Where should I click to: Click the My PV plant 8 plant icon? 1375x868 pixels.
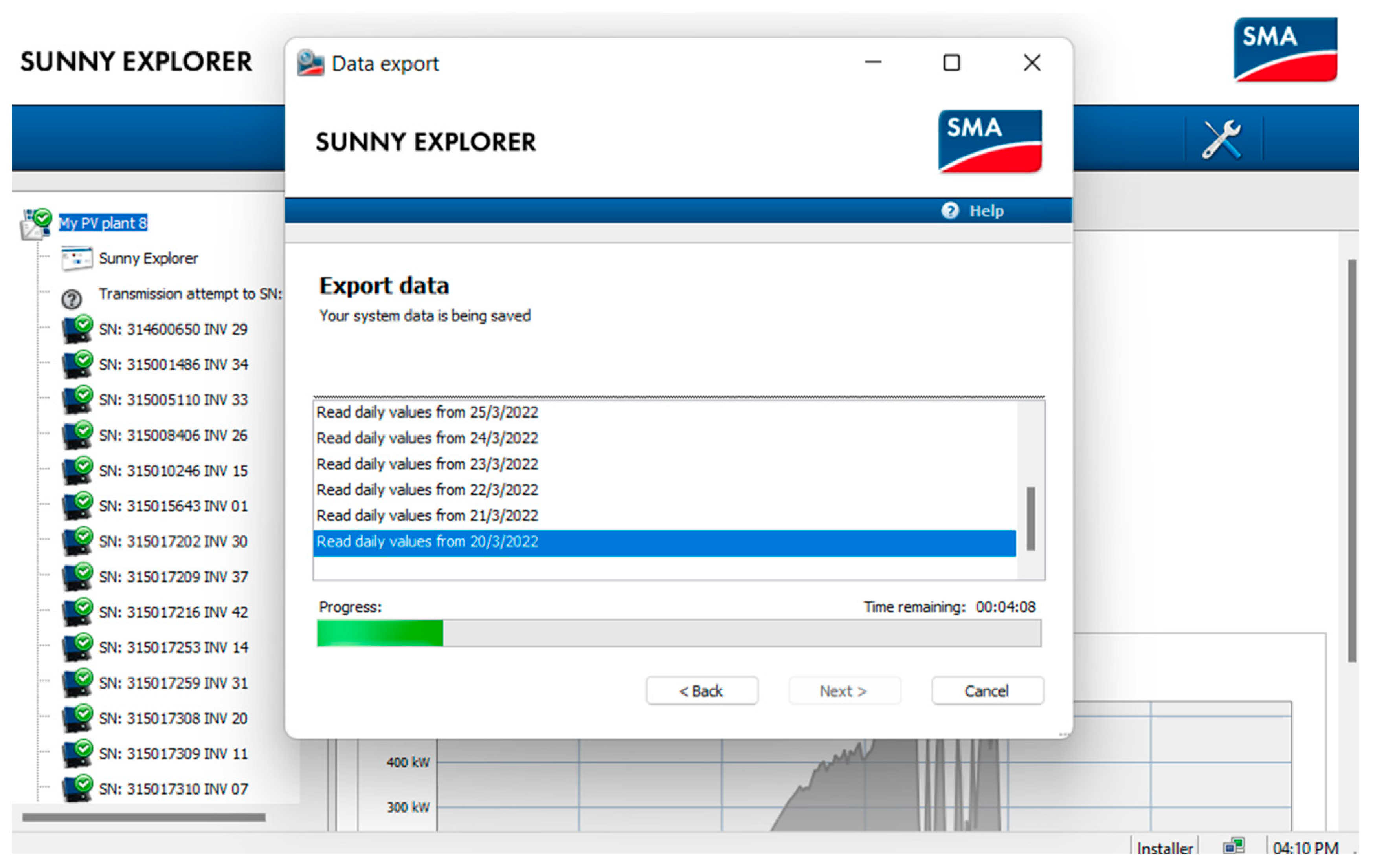tap(36, 223)
